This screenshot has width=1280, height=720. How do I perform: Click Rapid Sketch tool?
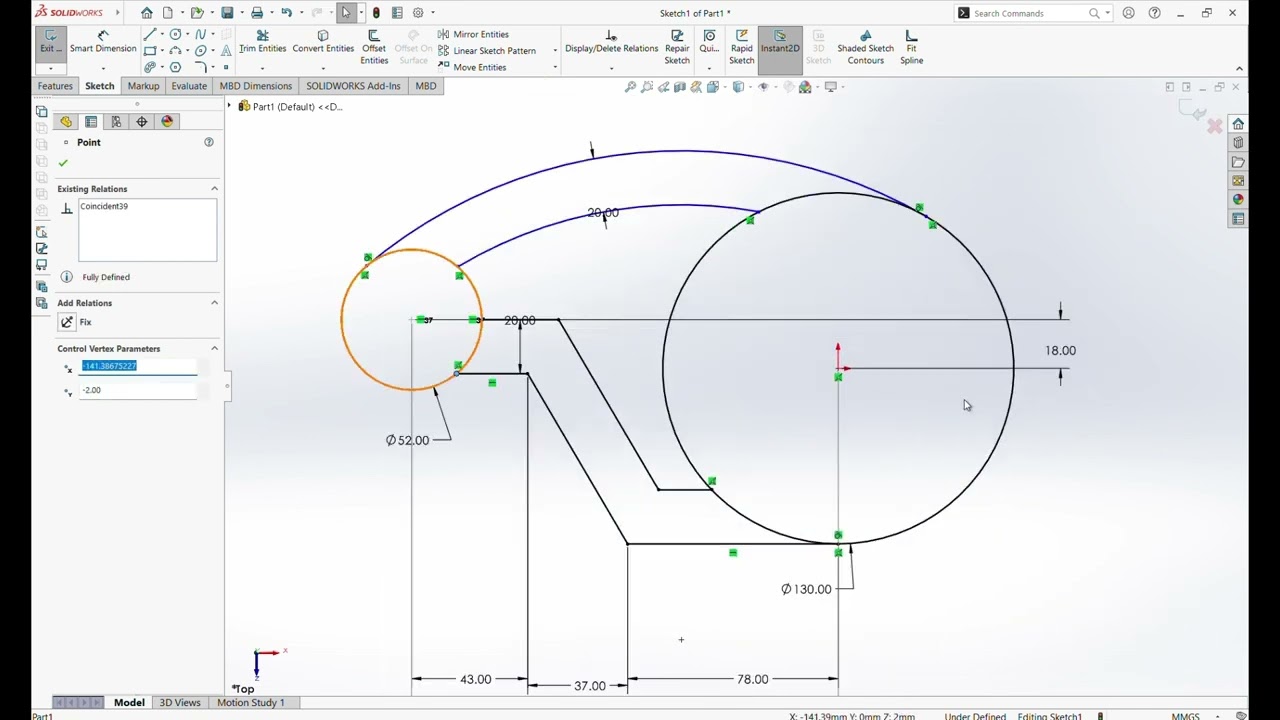point(741,47)
